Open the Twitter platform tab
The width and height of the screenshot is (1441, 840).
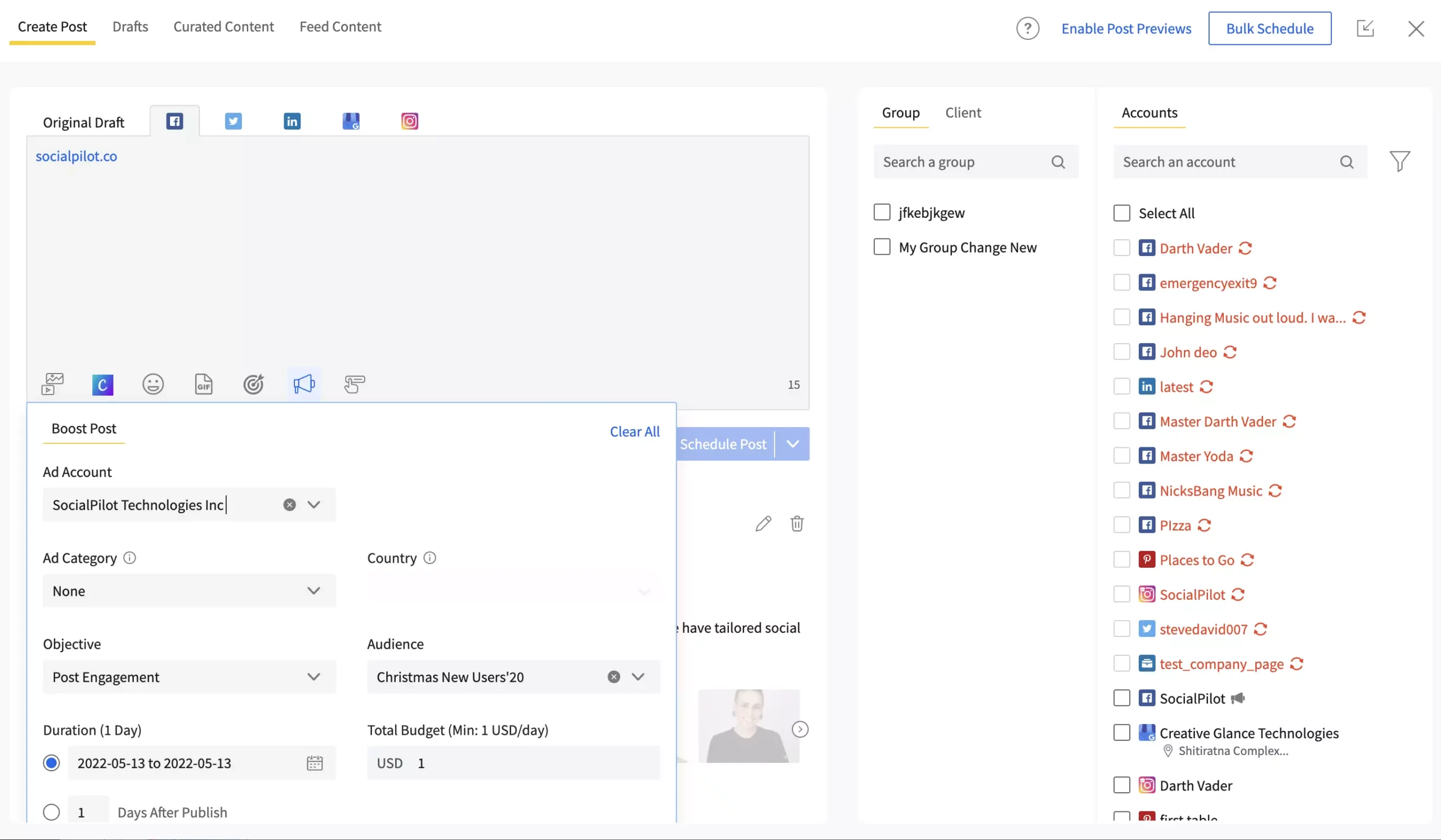(233, 121)
